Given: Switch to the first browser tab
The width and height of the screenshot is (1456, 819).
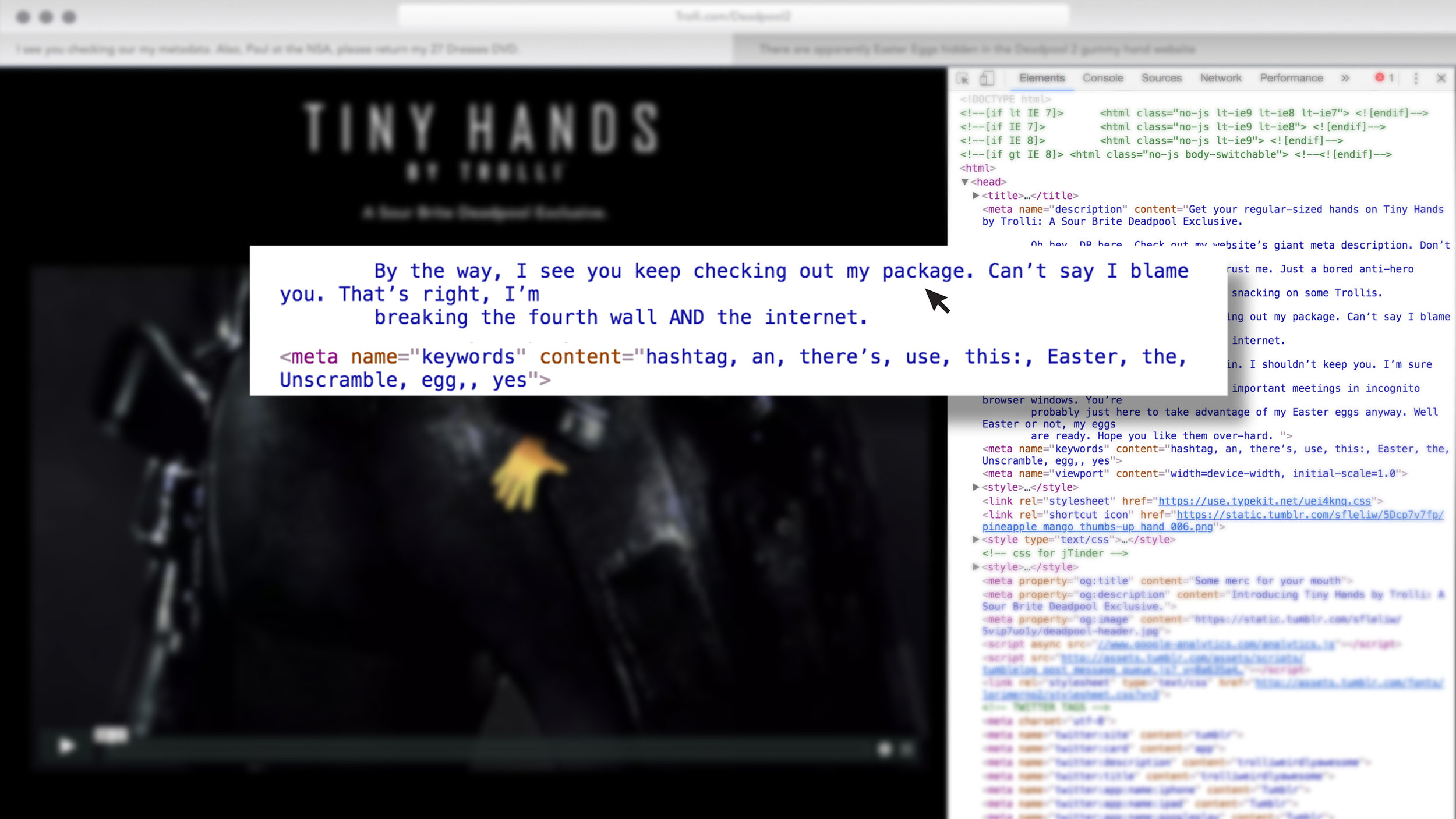Looking at the screenshot, I should click(367, 49).
